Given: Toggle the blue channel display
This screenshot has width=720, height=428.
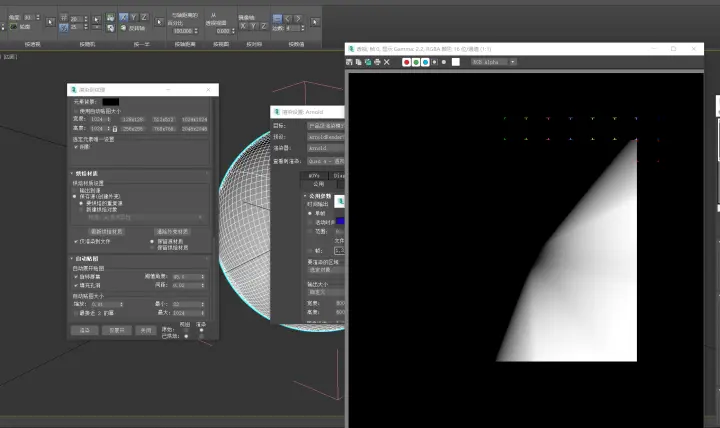Looking at the screenshot, I should point(425,62).
